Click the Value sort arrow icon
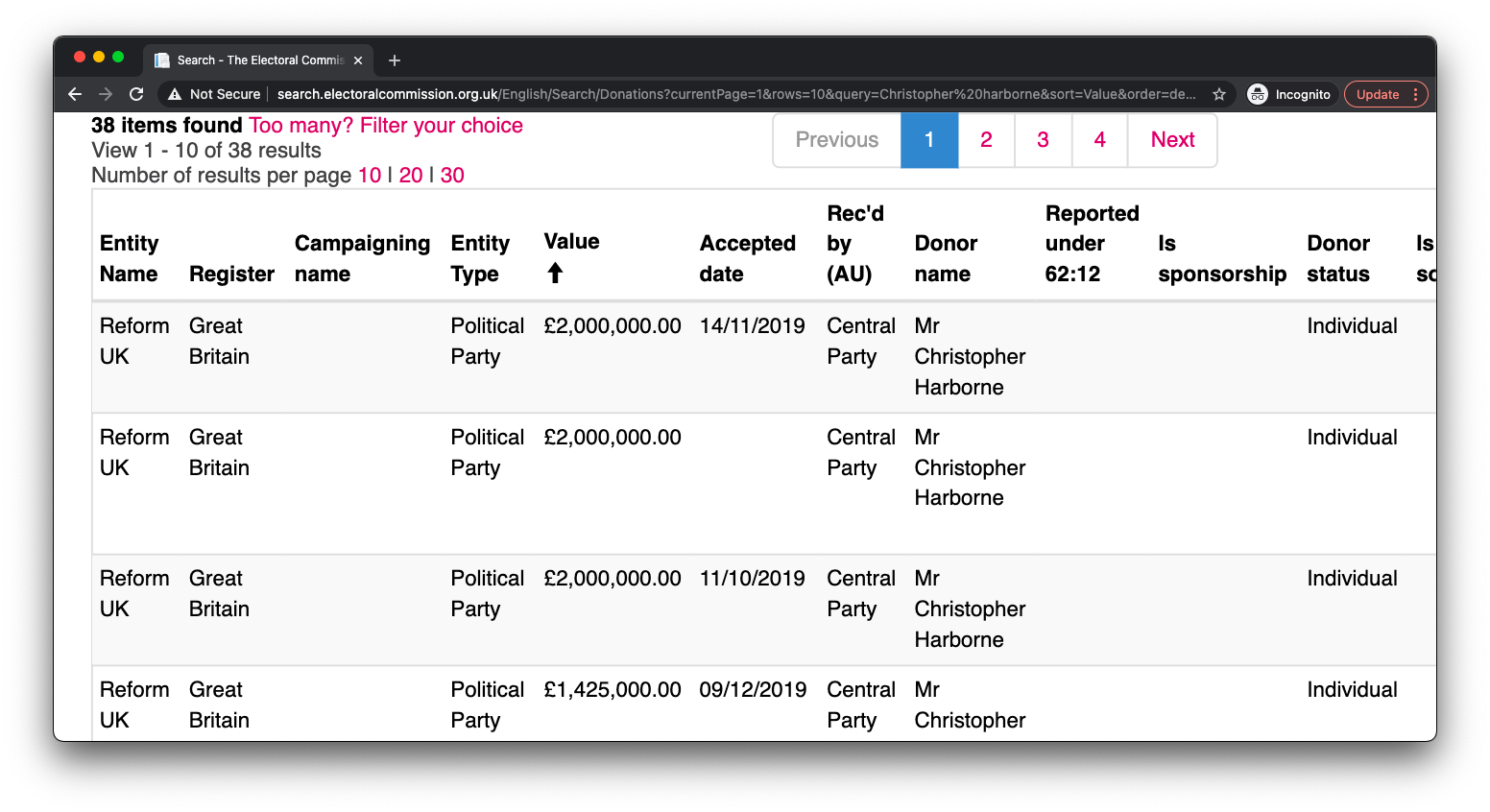The image size is (1490, 812). [555, 274]
